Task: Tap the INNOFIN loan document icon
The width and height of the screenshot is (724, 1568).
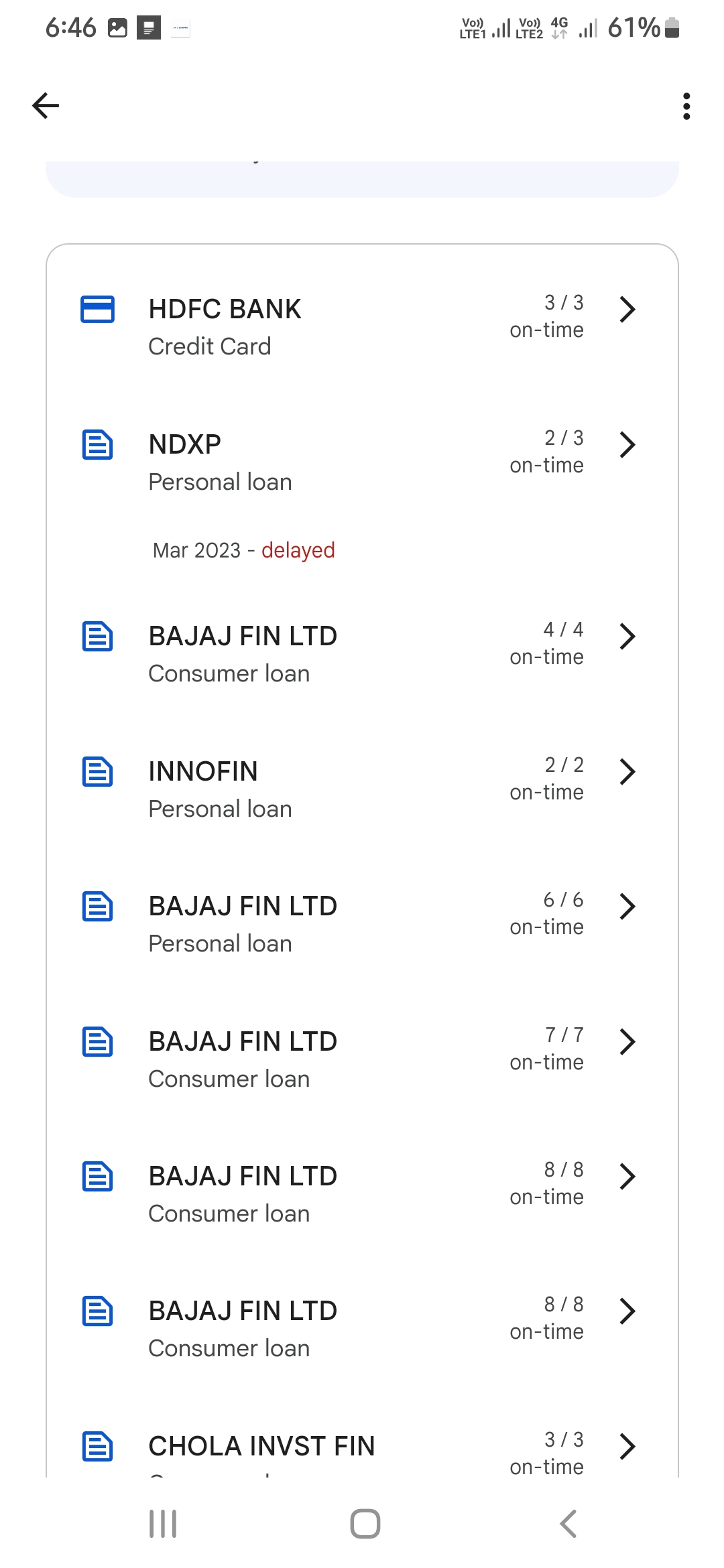Action: click(x=97, y=772)
